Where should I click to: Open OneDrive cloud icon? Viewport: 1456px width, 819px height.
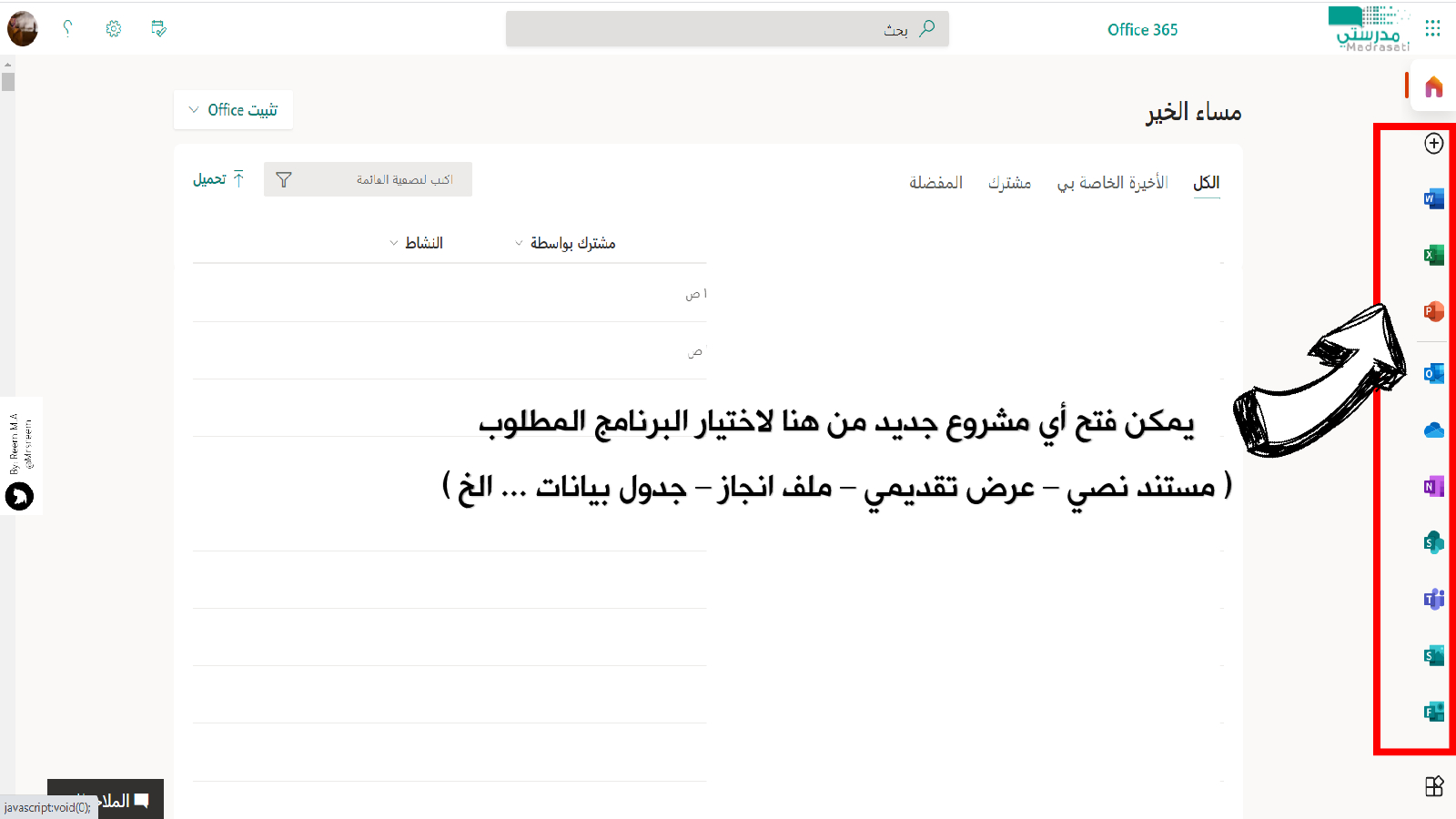click(x=1433, y=430)
